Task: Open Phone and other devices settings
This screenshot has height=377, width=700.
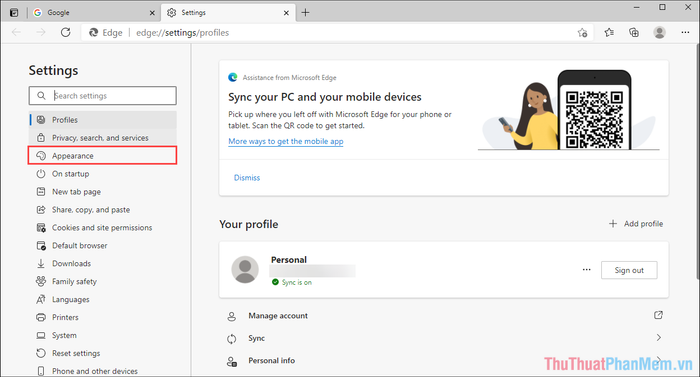Action: (103, 371)
